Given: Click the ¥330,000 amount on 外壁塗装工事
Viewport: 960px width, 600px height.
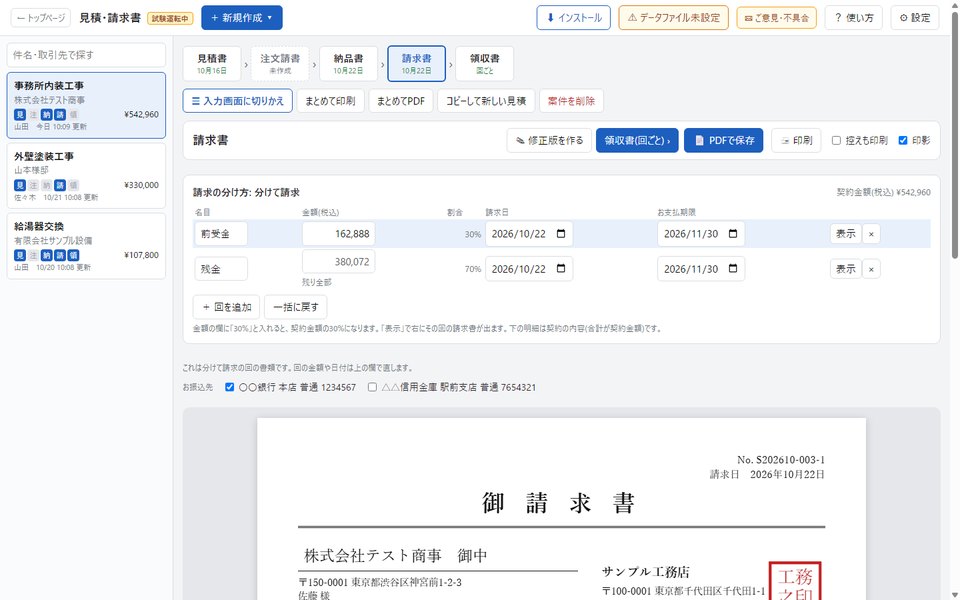Looking at the screenshot, I should [141, 185].
